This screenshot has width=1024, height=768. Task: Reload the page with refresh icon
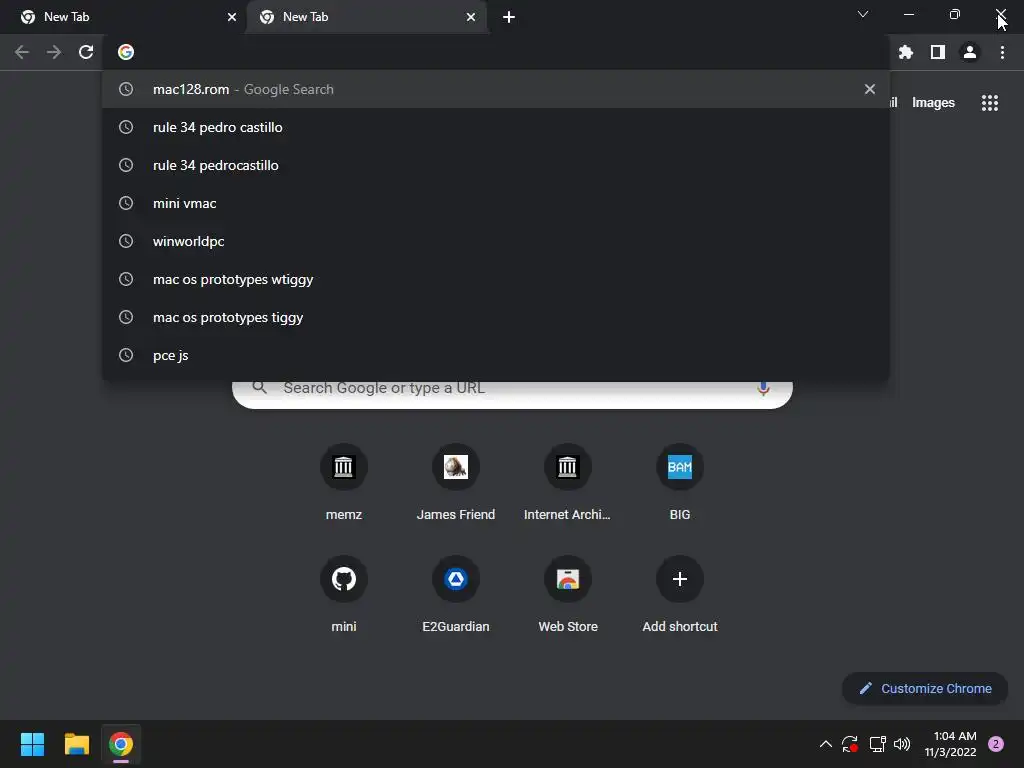coord(86,52)
